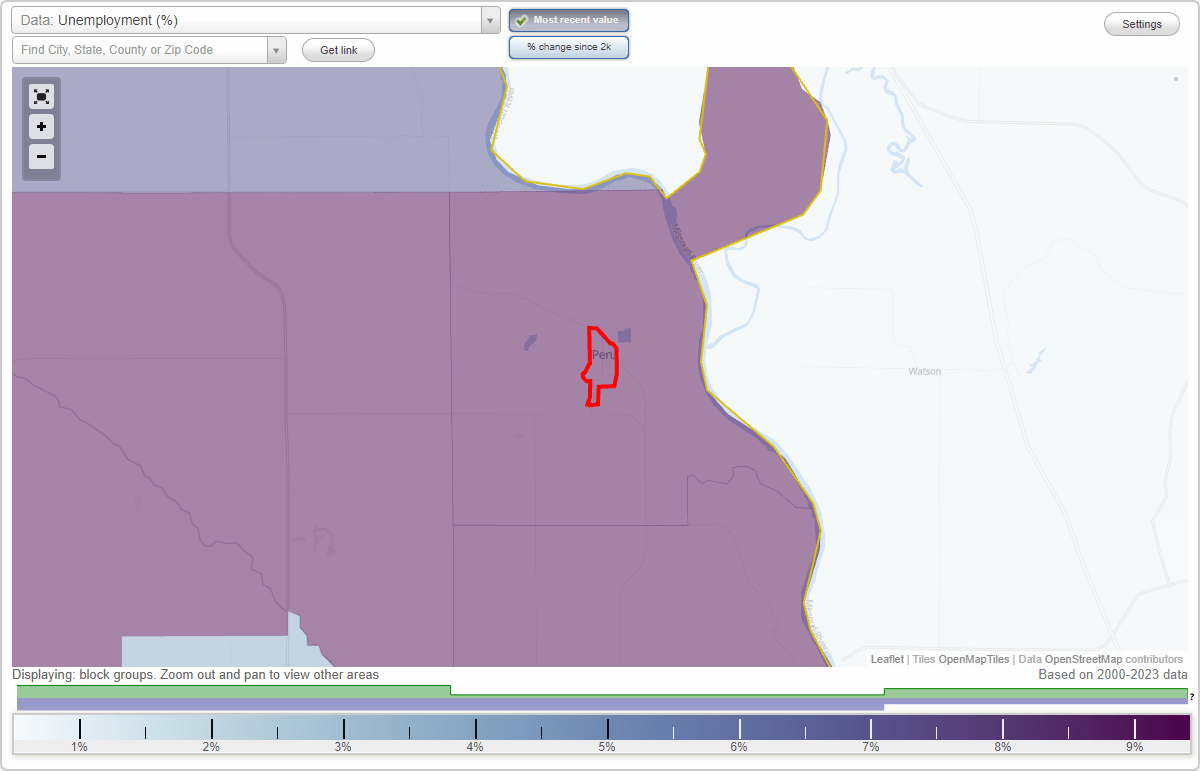Screen dimensions: 1200x771
Task: Expand the location search suggestions dropdown
Action: 278,50
